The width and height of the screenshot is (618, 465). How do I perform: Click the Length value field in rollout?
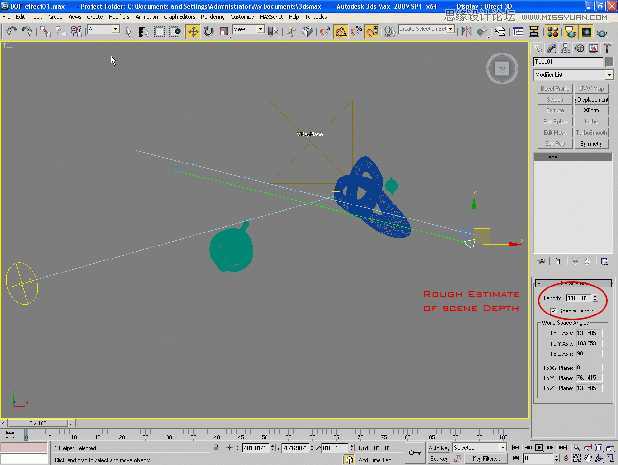click(x=579, y=298)
